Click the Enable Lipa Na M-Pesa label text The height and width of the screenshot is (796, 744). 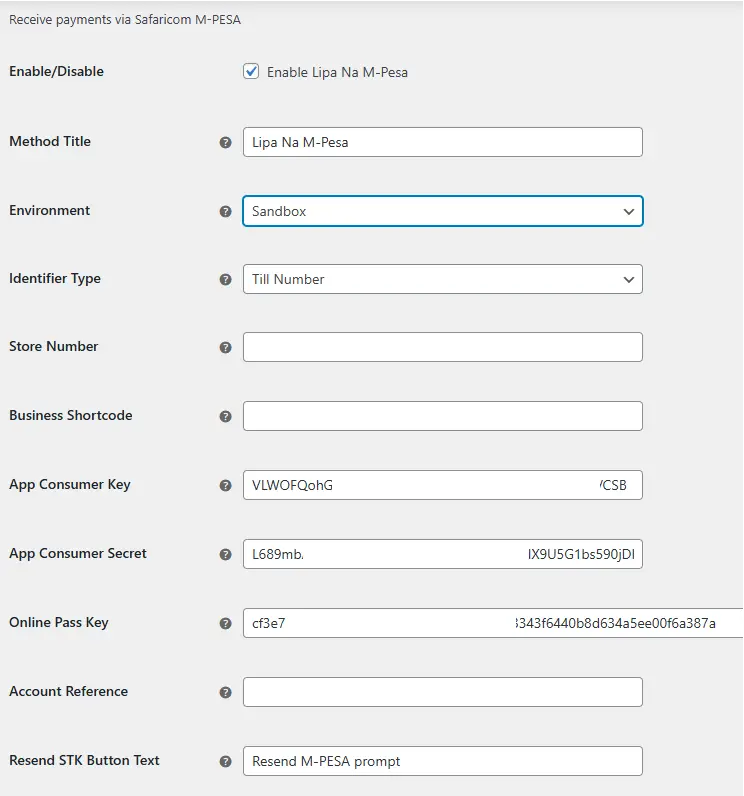(x=337, y=73)
